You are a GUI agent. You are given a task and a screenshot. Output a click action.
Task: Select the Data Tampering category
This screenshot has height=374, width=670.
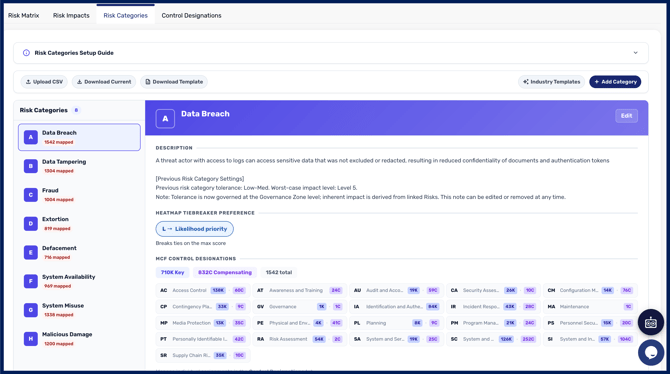(79, 166)
